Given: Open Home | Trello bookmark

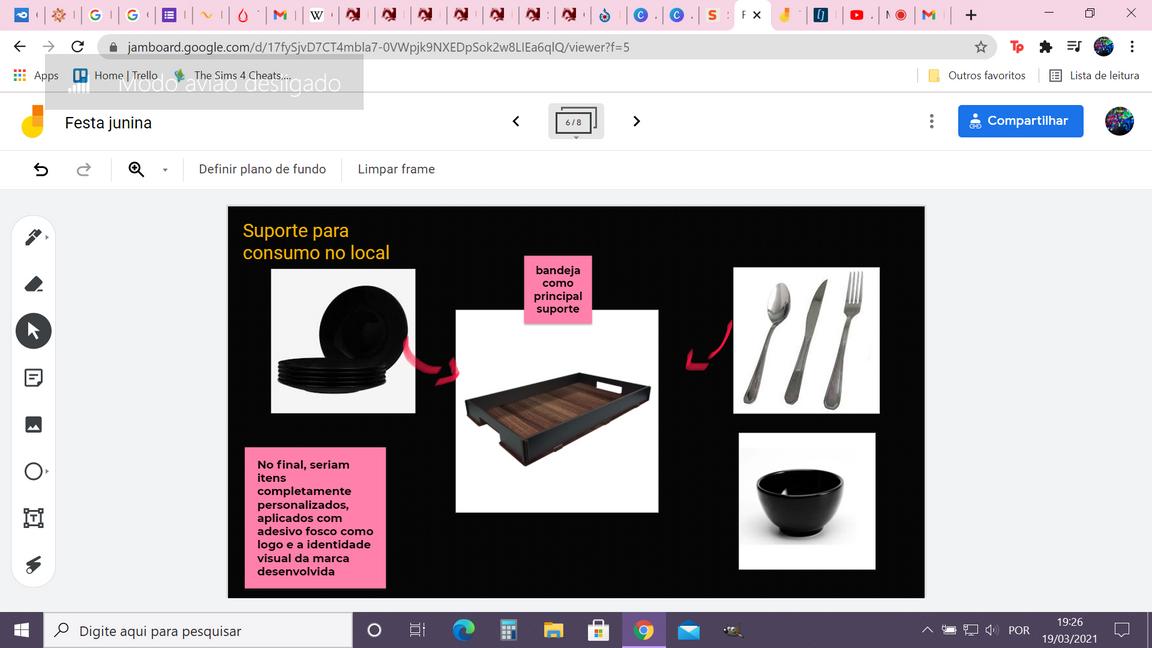Looking at the screenshot, I should [x=116, y=75].
